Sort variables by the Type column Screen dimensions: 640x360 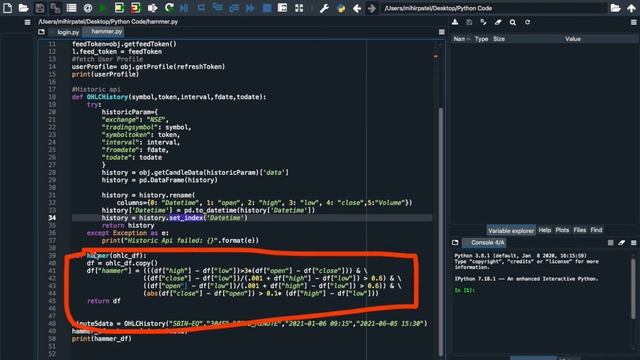[x=481, y=39]
